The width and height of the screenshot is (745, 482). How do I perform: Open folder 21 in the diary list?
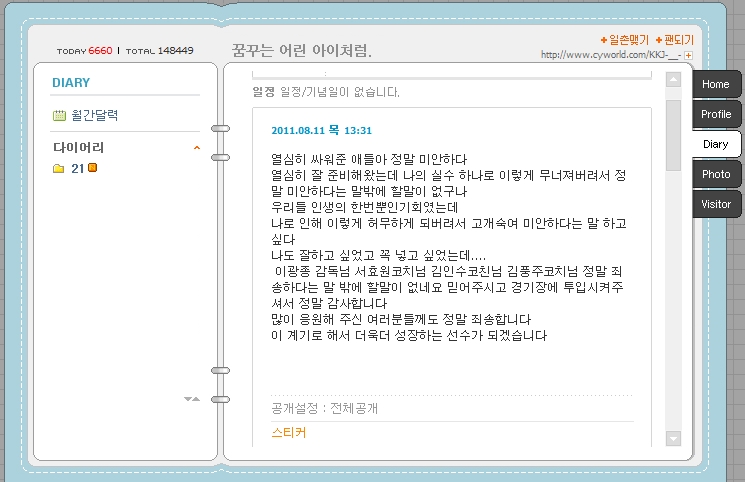click(x=77, y=168)
